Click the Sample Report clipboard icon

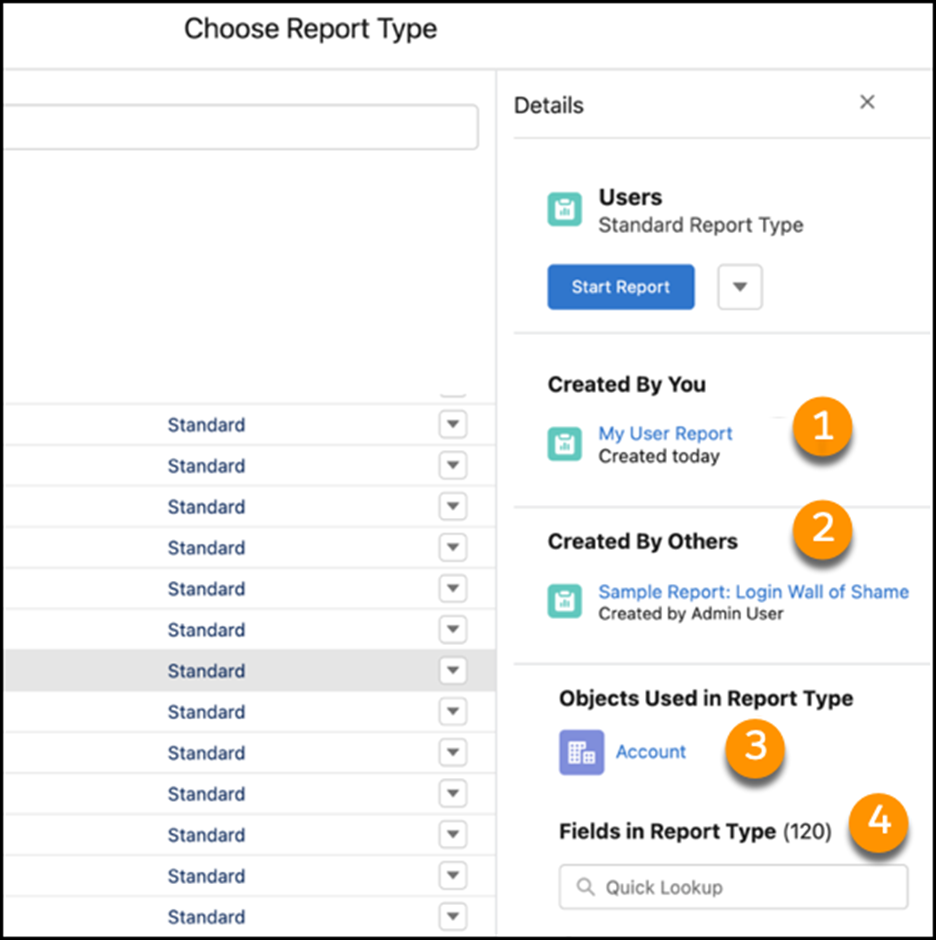coord(565,602)
